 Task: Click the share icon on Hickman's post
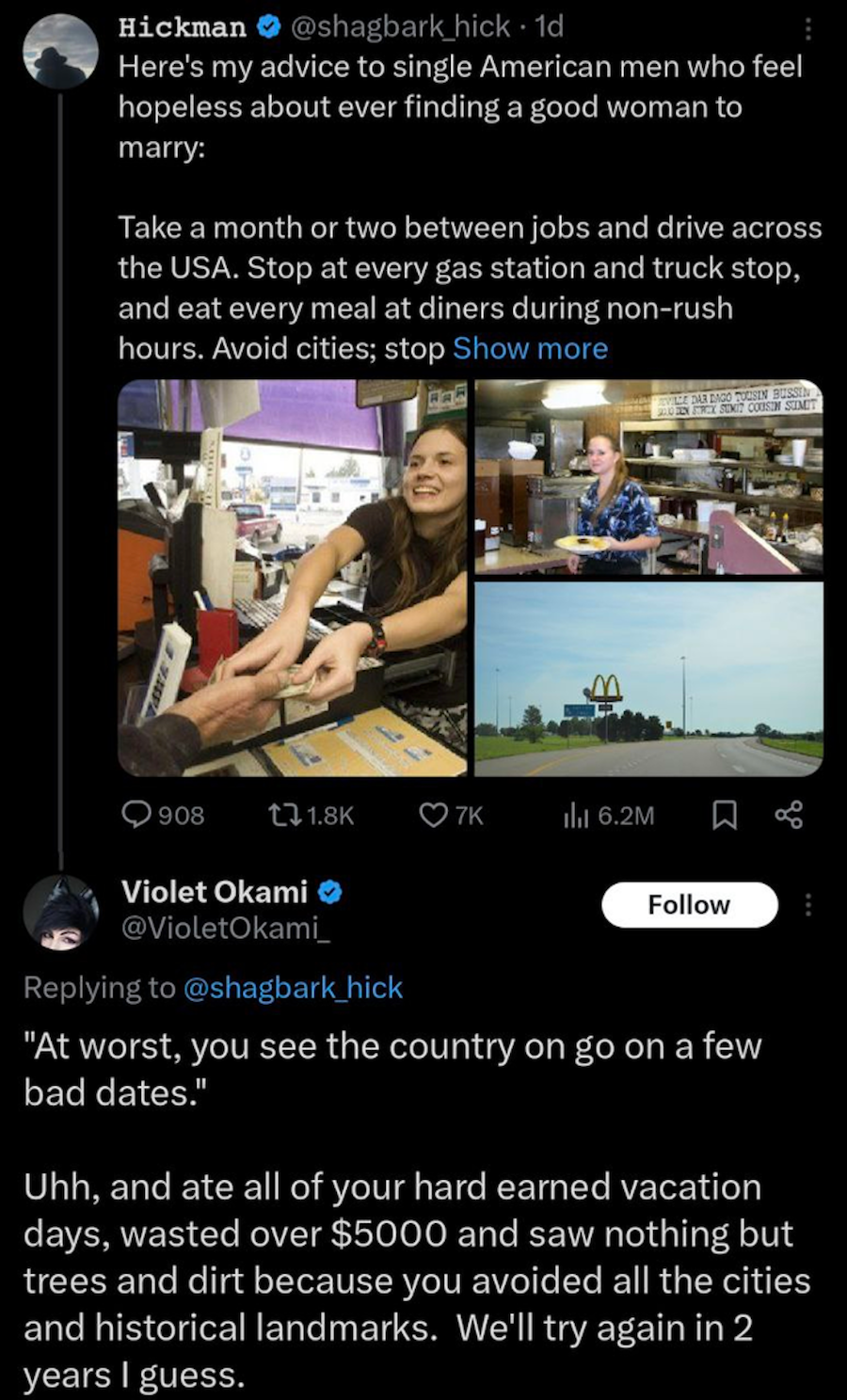pos(789,815)
